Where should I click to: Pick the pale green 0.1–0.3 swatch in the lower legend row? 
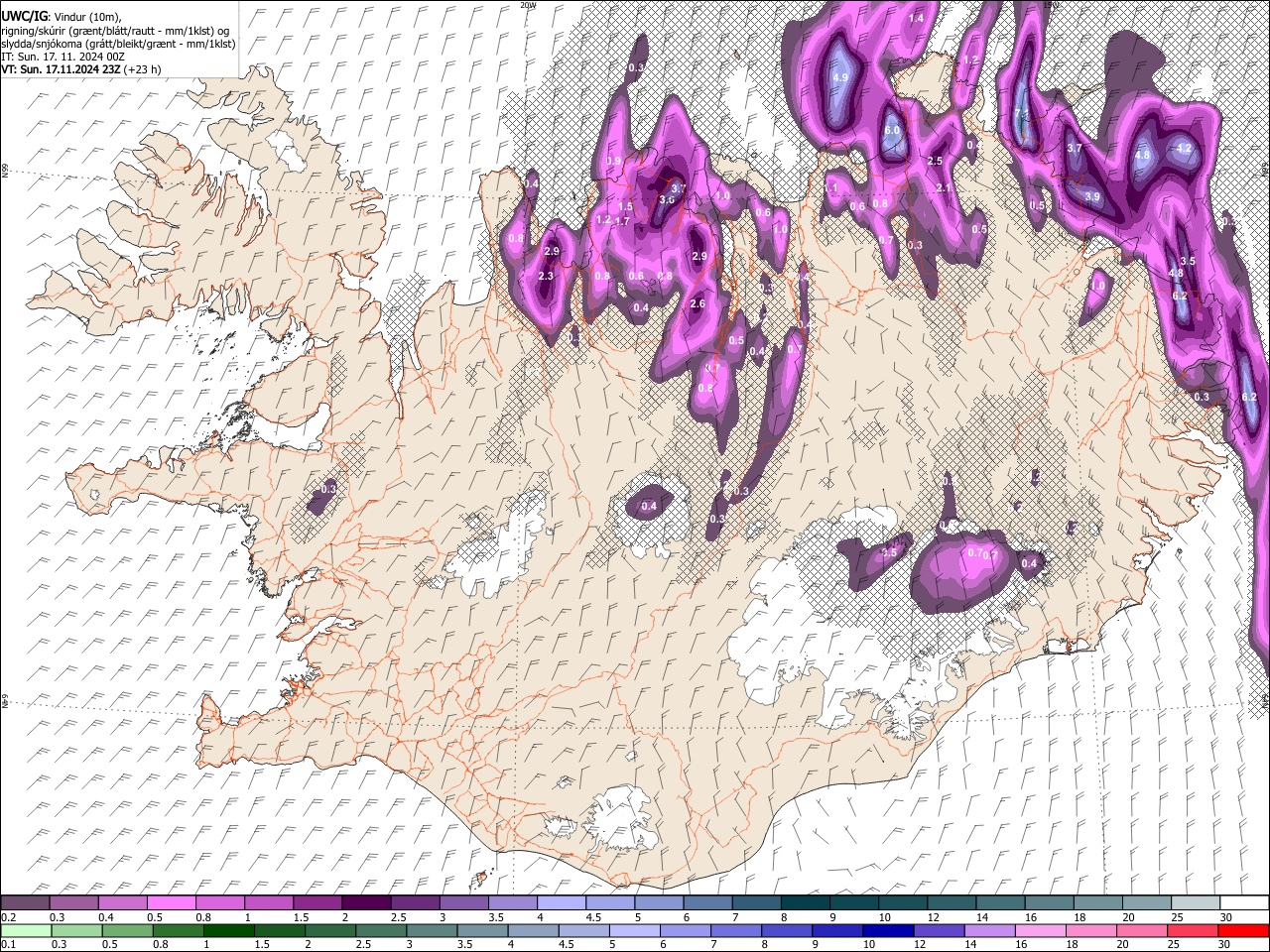[x=26, y=930]
